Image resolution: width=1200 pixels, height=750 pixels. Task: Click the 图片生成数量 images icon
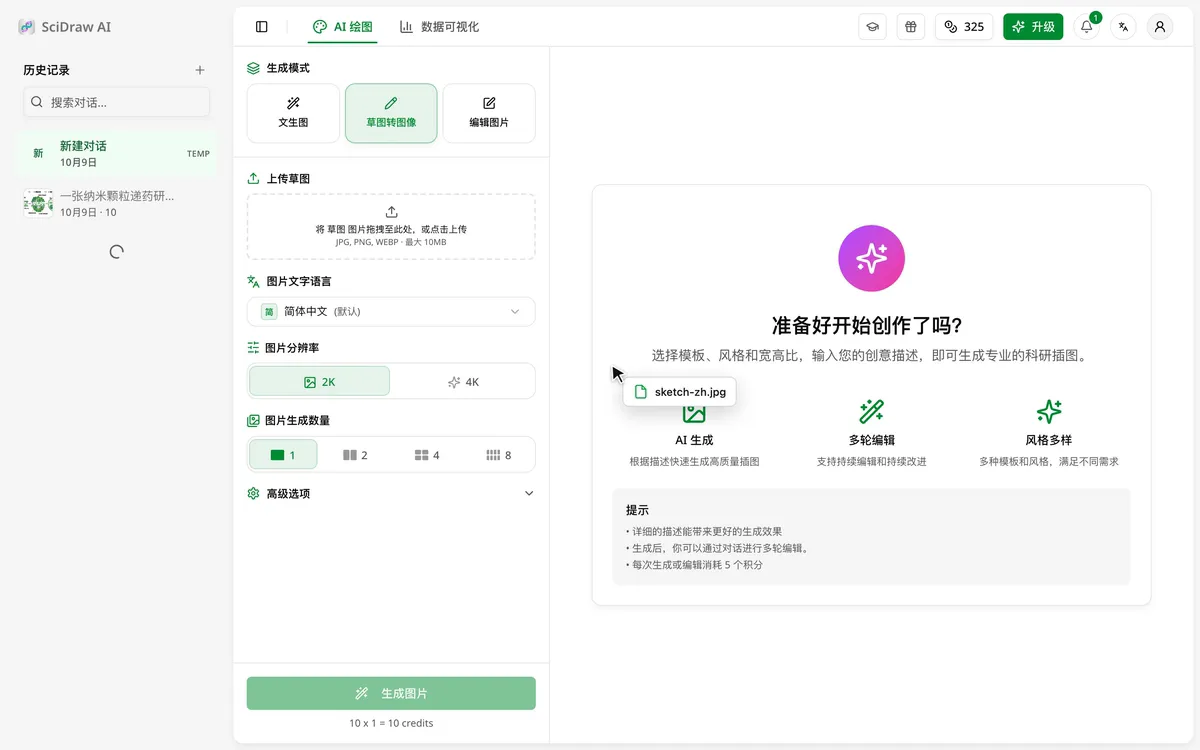pyautogui.click(x=253, y=420)
